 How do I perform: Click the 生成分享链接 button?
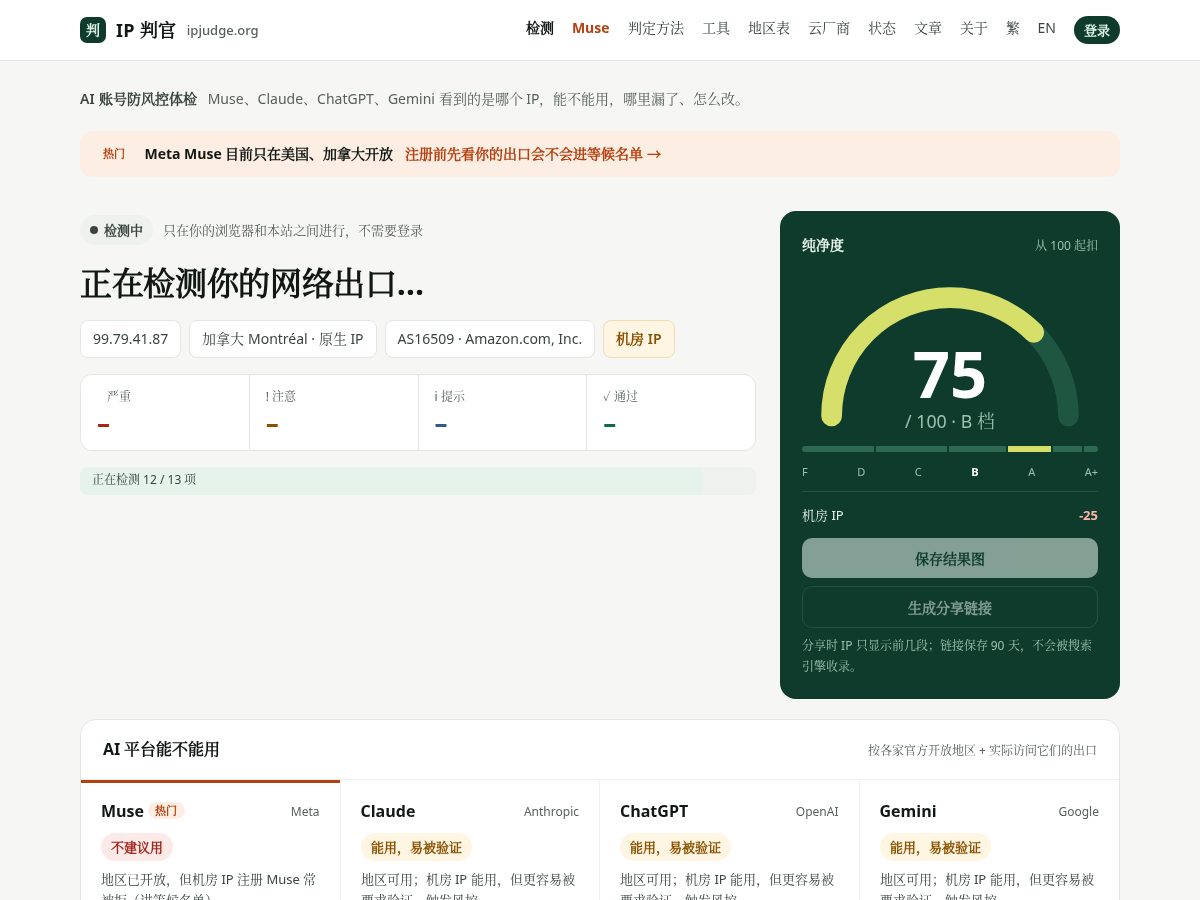tap(950, 607)
